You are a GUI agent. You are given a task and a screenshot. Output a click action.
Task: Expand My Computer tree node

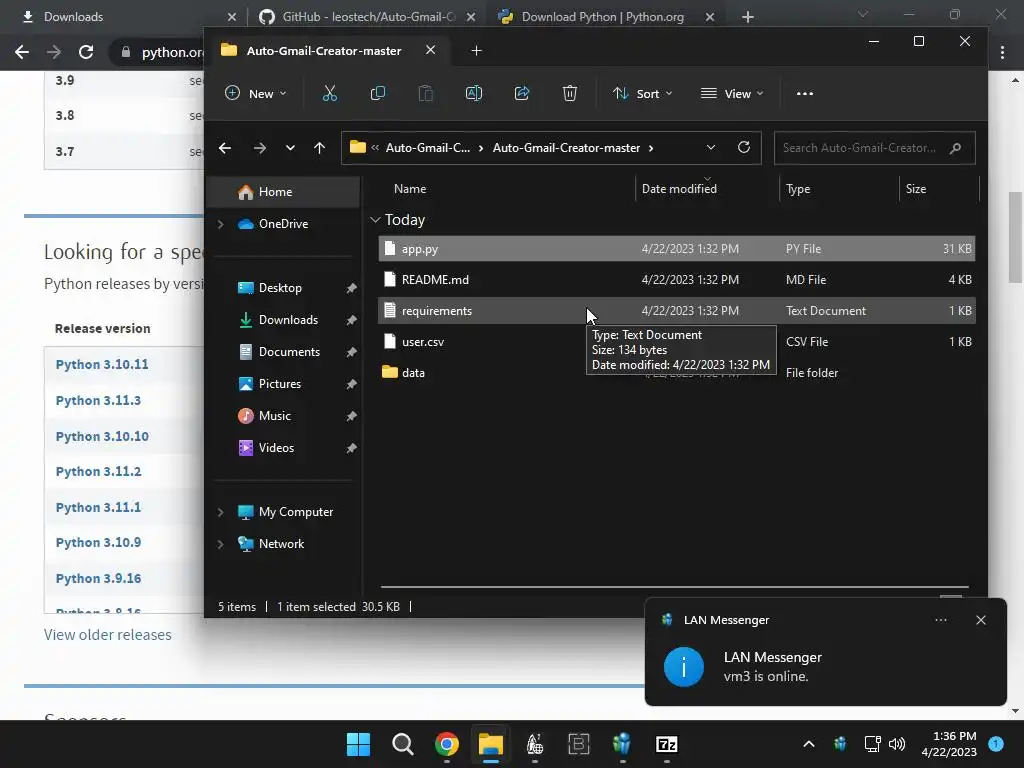(221, 512)
